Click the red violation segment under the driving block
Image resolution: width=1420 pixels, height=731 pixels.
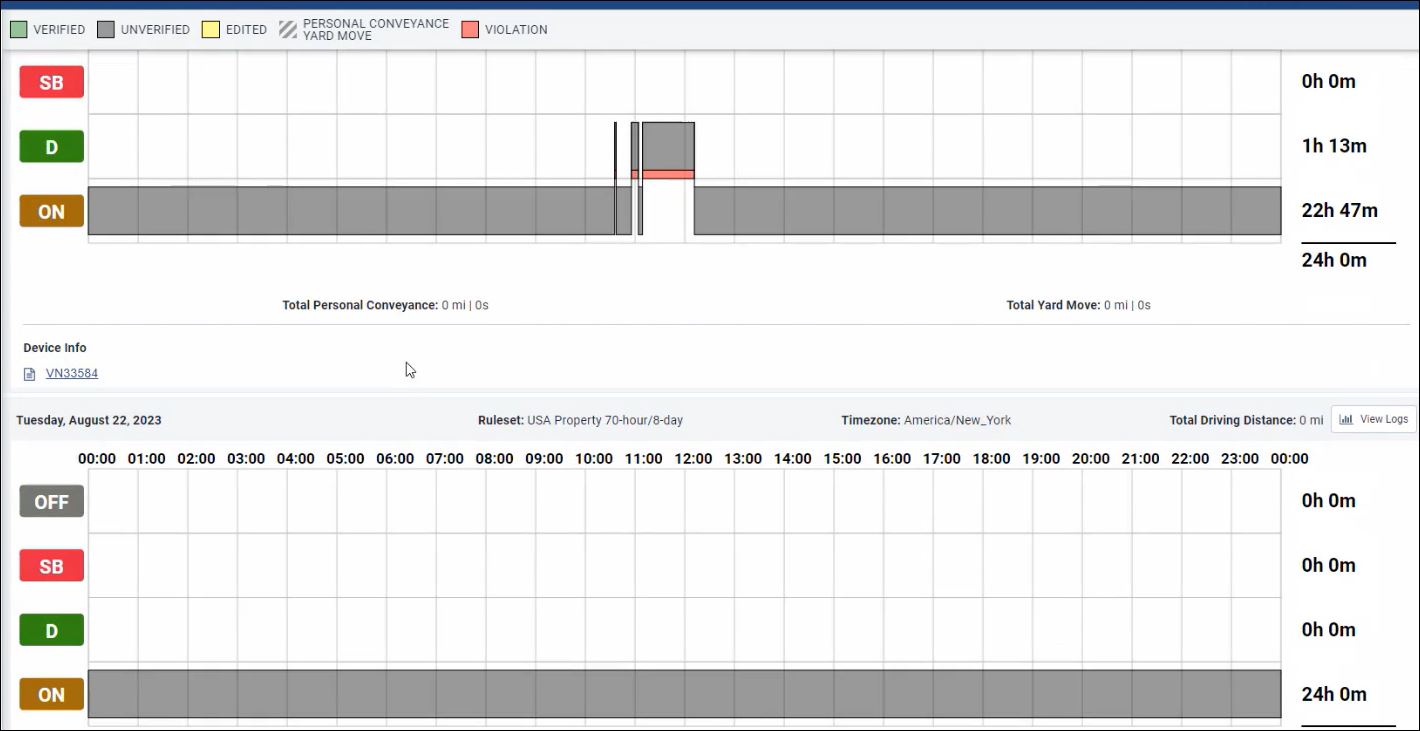(667, 175)
